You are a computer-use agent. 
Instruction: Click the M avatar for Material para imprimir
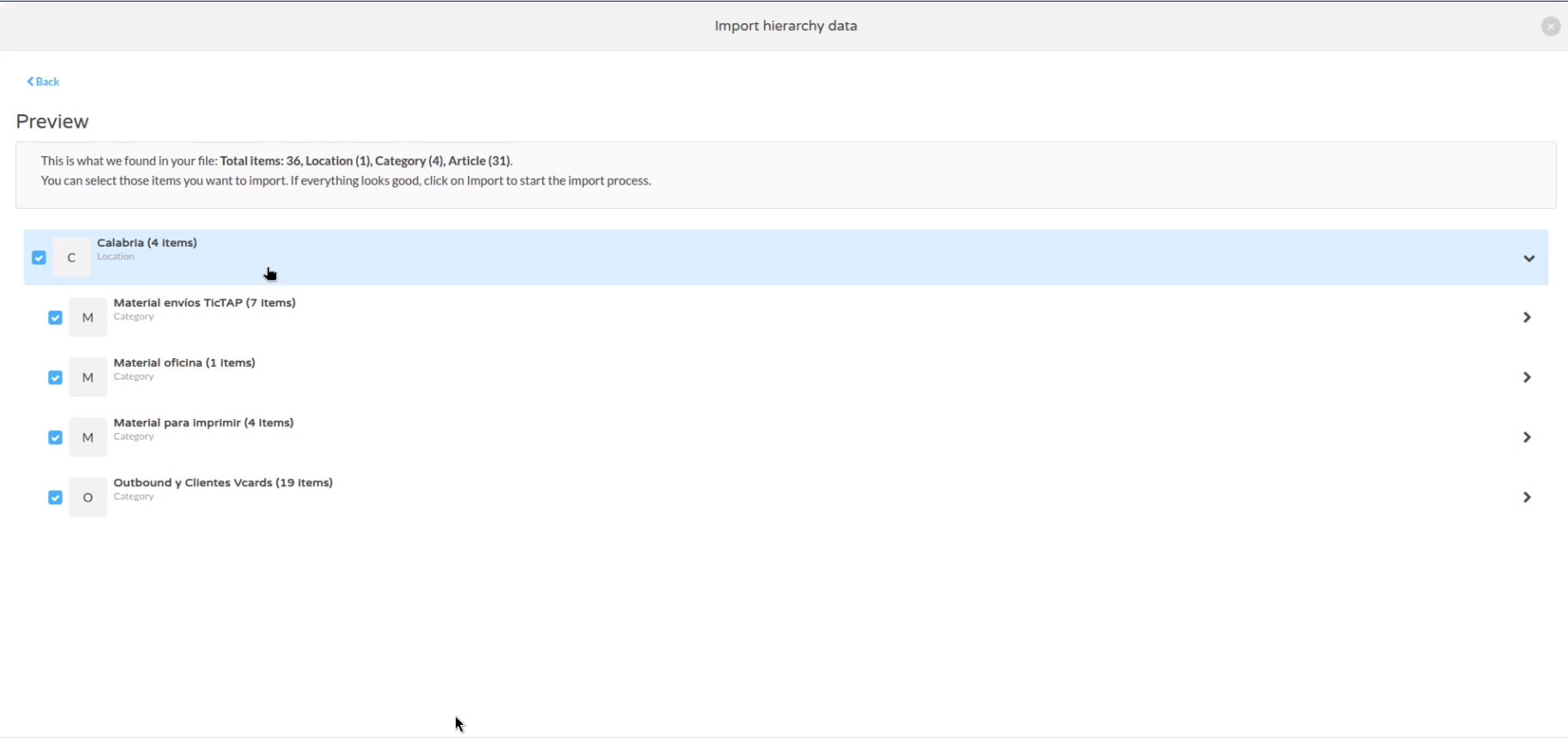click(88, 438)
